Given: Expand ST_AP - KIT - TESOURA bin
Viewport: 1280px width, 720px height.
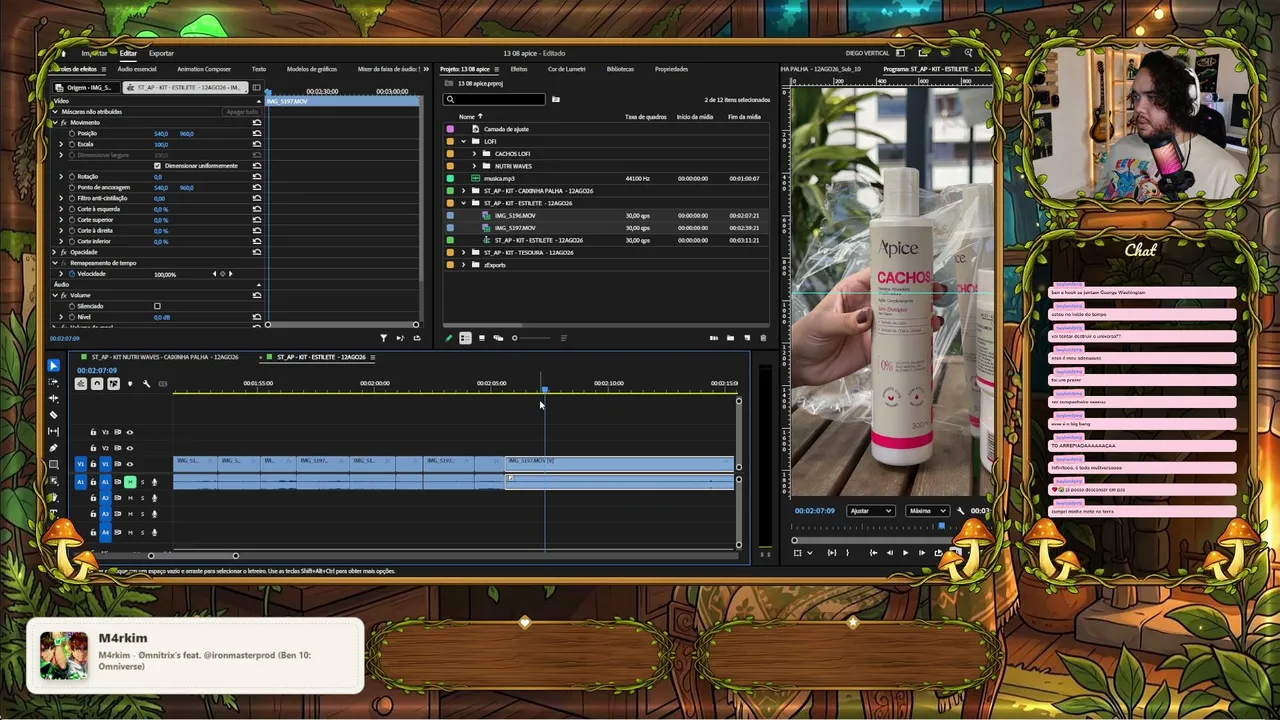Looking at the screenshot, I should [x=463, y=252].
